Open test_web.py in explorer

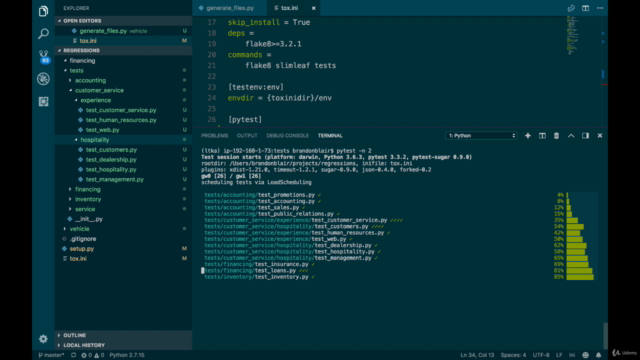(x=123, y=130)
